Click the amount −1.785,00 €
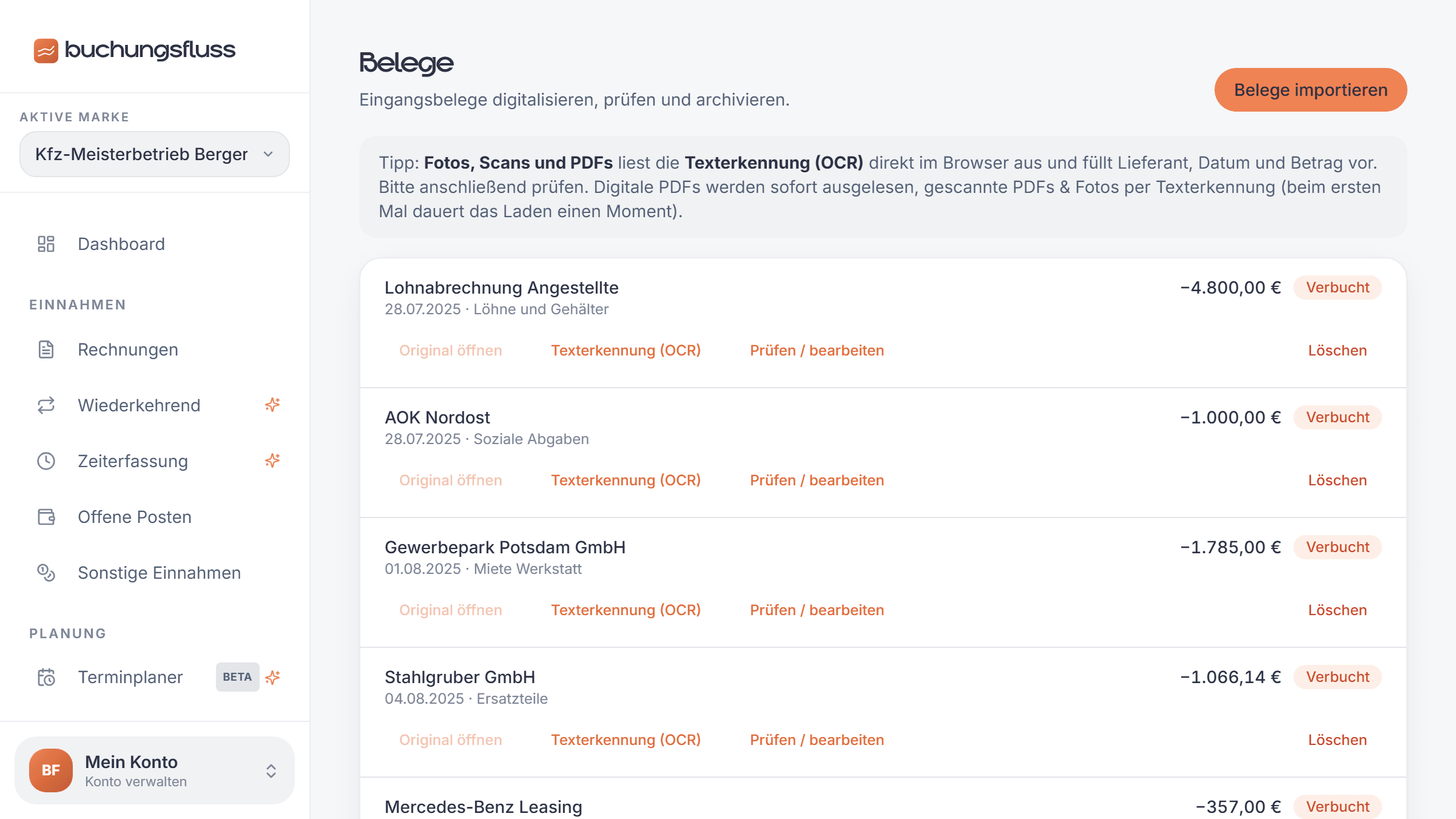 (x=1230, y=547)
